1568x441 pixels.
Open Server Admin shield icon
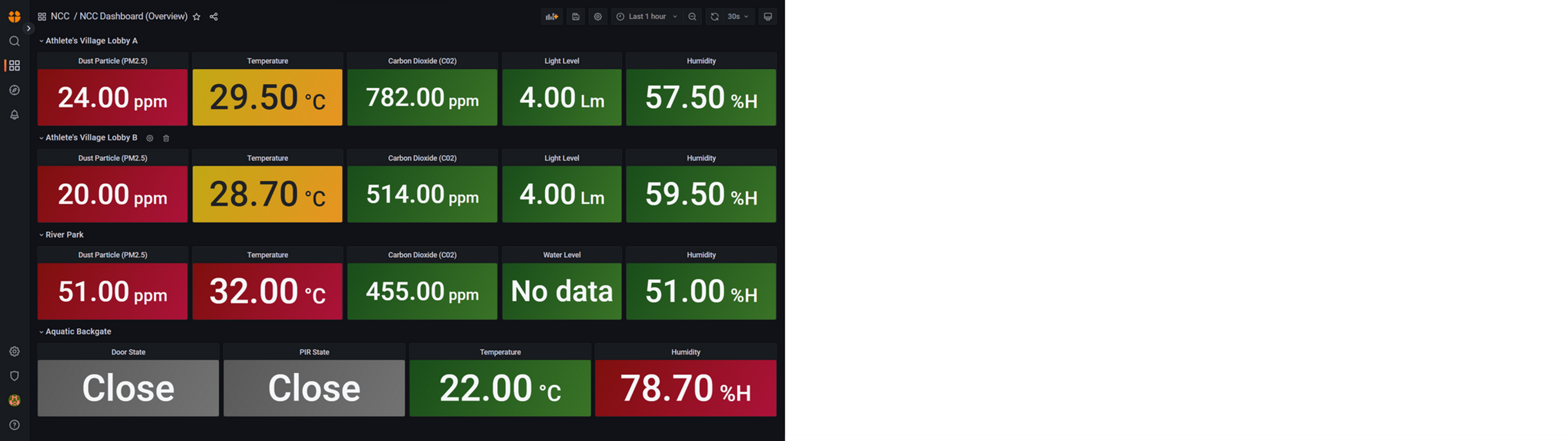[x=15, y=376]
